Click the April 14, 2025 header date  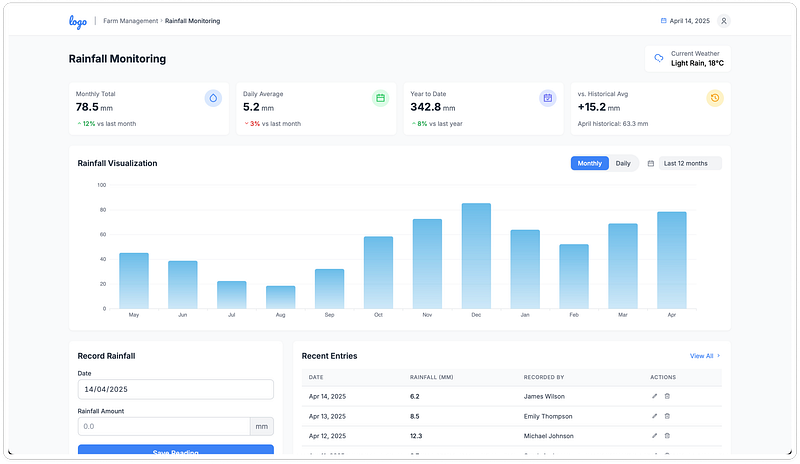click(x=689, y=21)
